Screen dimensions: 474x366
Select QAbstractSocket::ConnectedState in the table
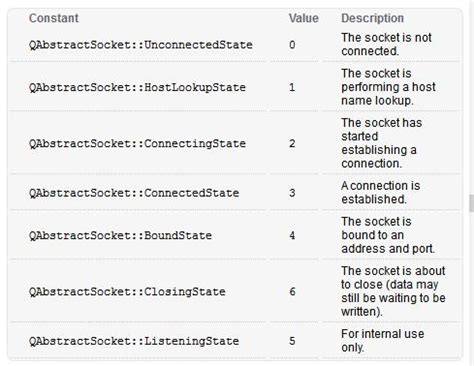coord(134,193)
